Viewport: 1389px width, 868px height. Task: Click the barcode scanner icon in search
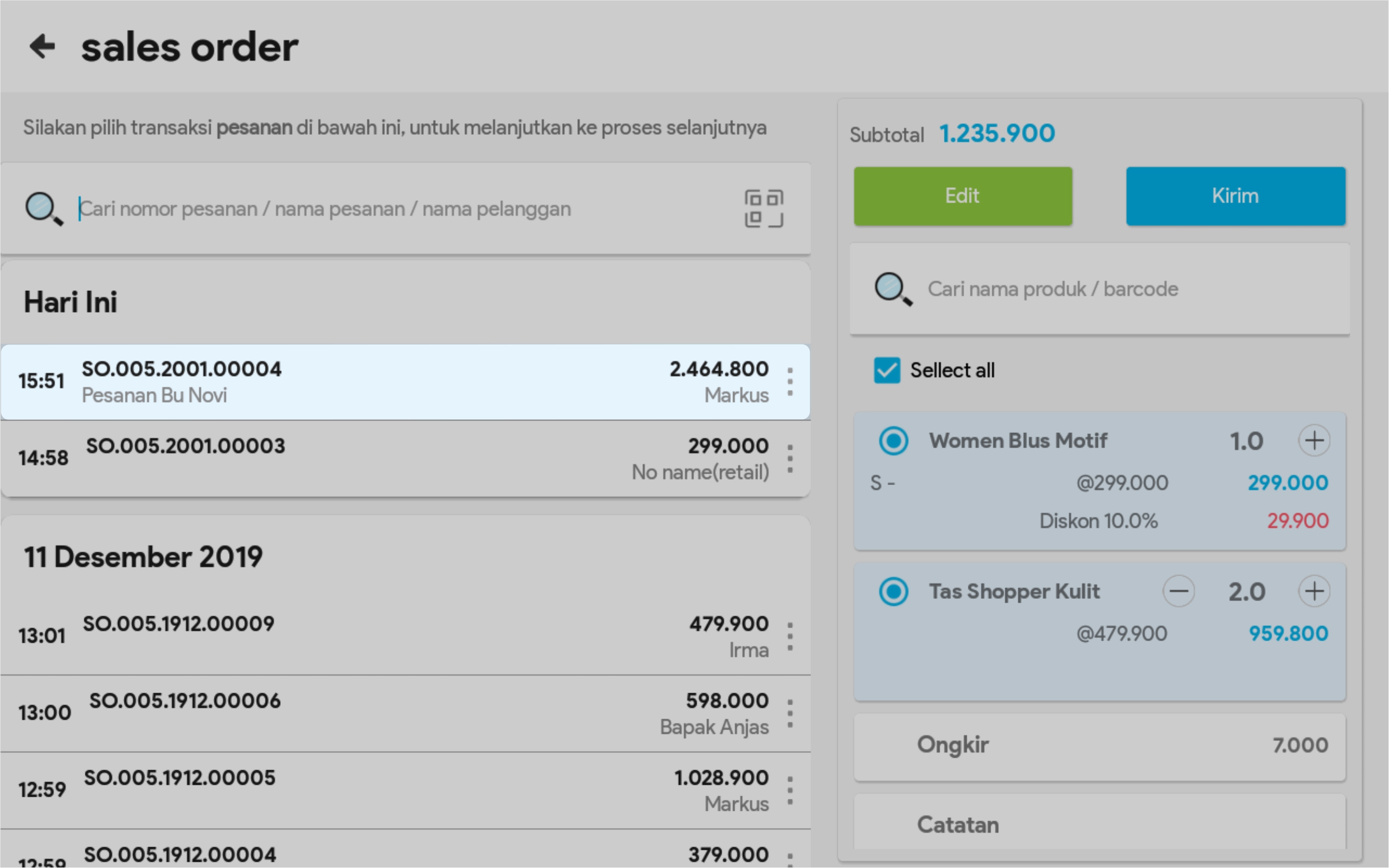764,208
